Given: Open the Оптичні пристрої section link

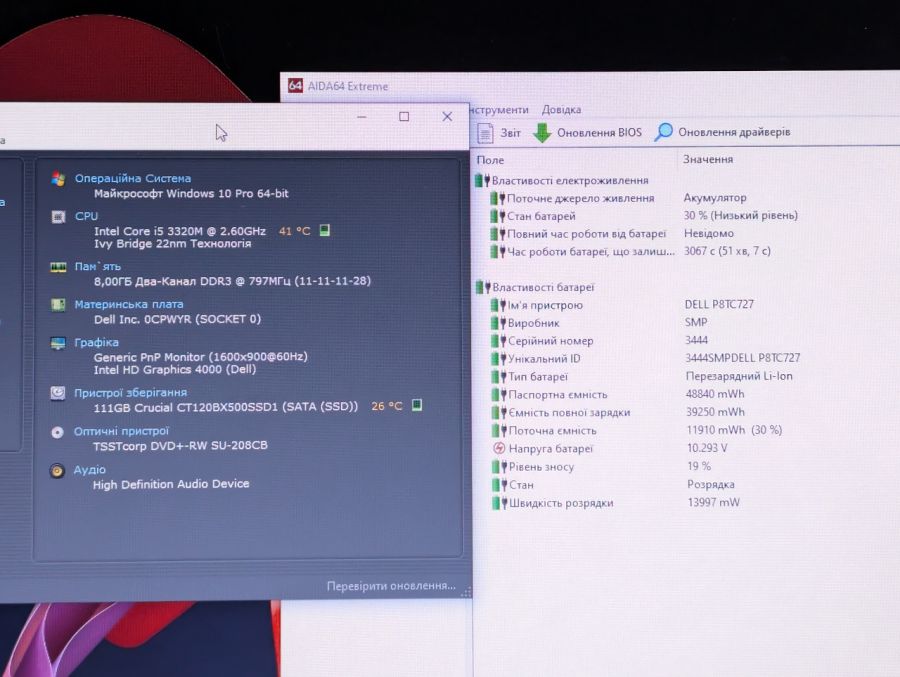Looking at the screenshot, I should coord(121,431).
